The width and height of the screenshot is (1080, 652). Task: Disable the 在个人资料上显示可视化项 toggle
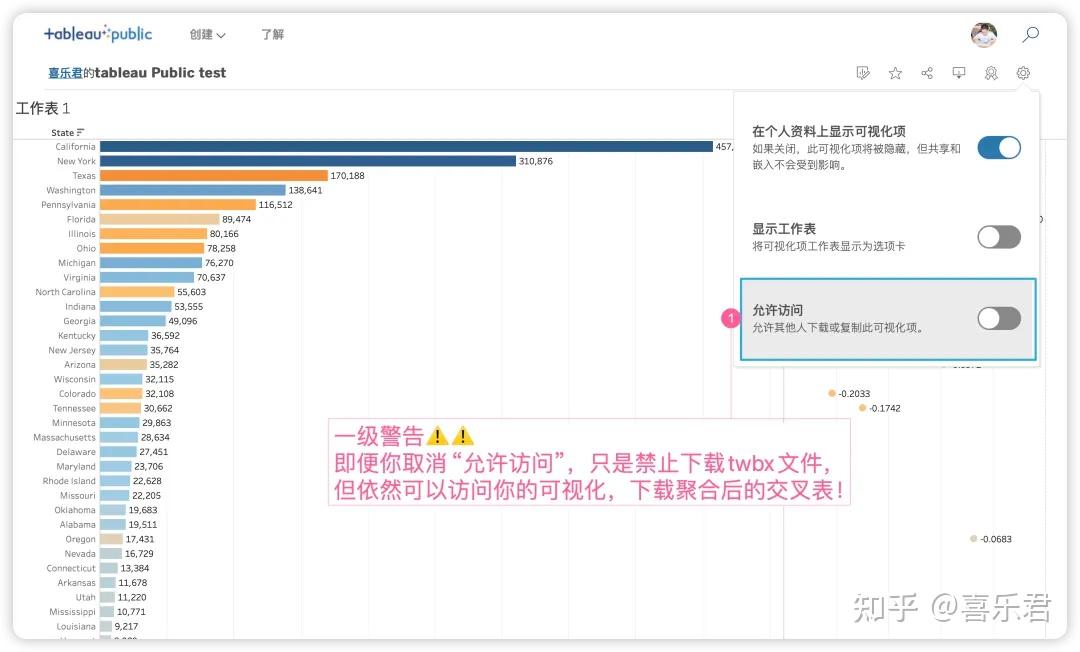point(998,147)
